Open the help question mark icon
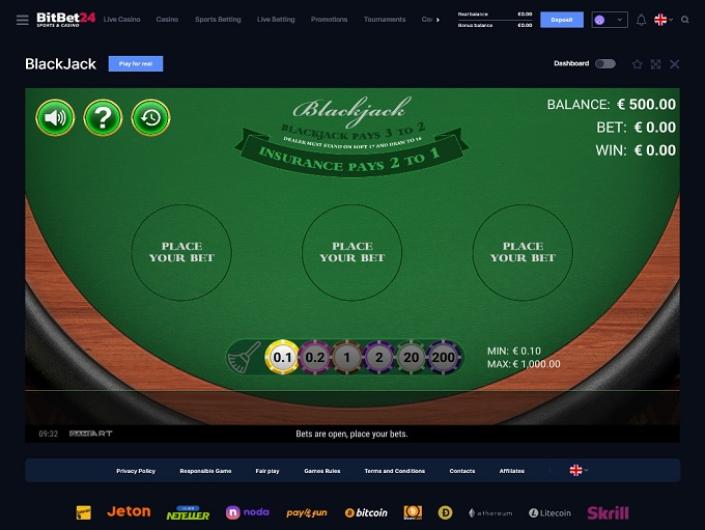The width and height of the screenshot is (705, 530). pyautogui.click(x=103, y=118)
